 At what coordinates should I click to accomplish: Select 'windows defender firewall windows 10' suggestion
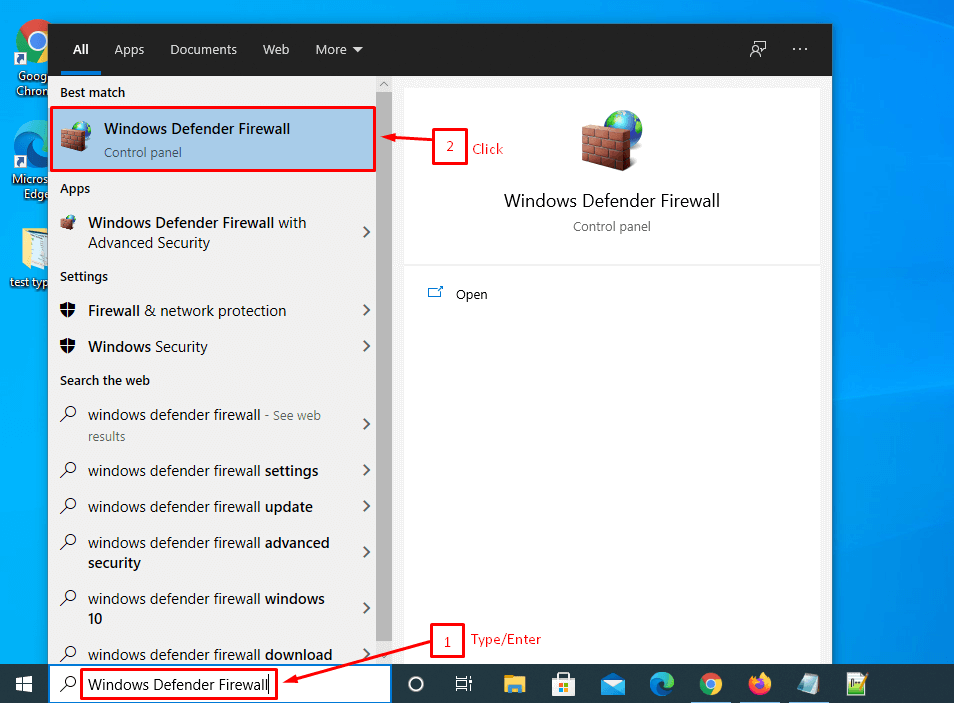coord(207,609)
